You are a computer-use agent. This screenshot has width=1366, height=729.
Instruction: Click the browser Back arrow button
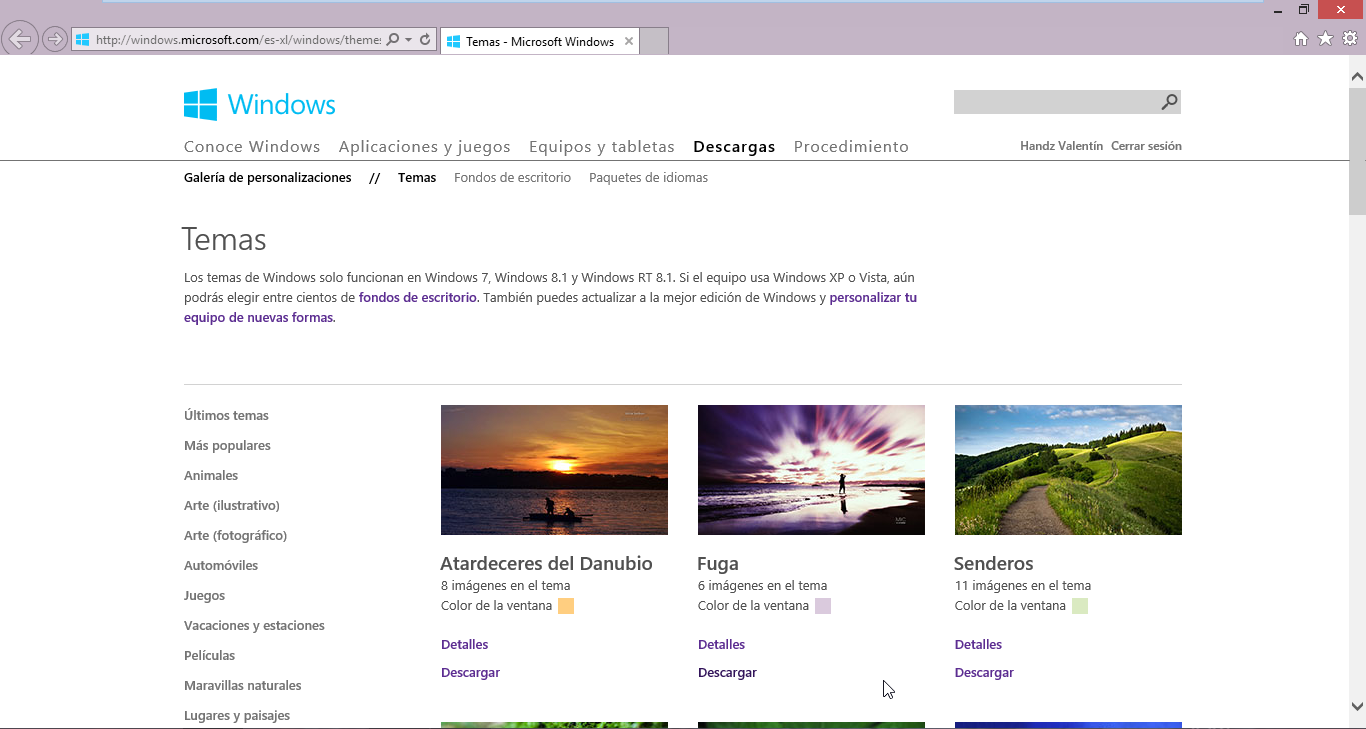click(x=19, y=40)
